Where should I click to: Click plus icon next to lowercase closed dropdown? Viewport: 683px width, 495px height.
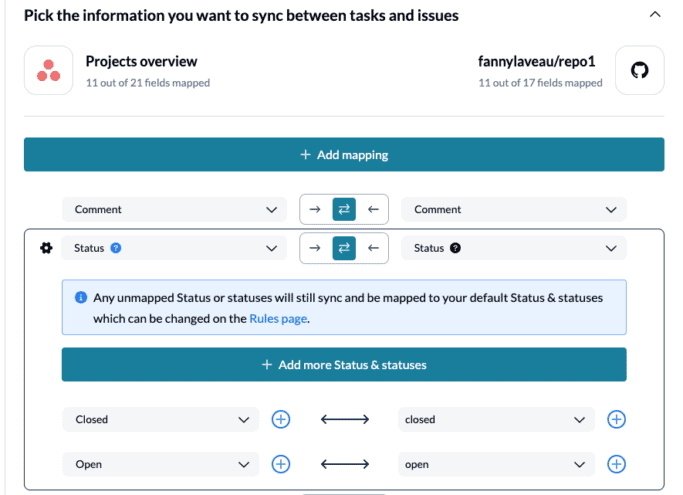[616, 419]
